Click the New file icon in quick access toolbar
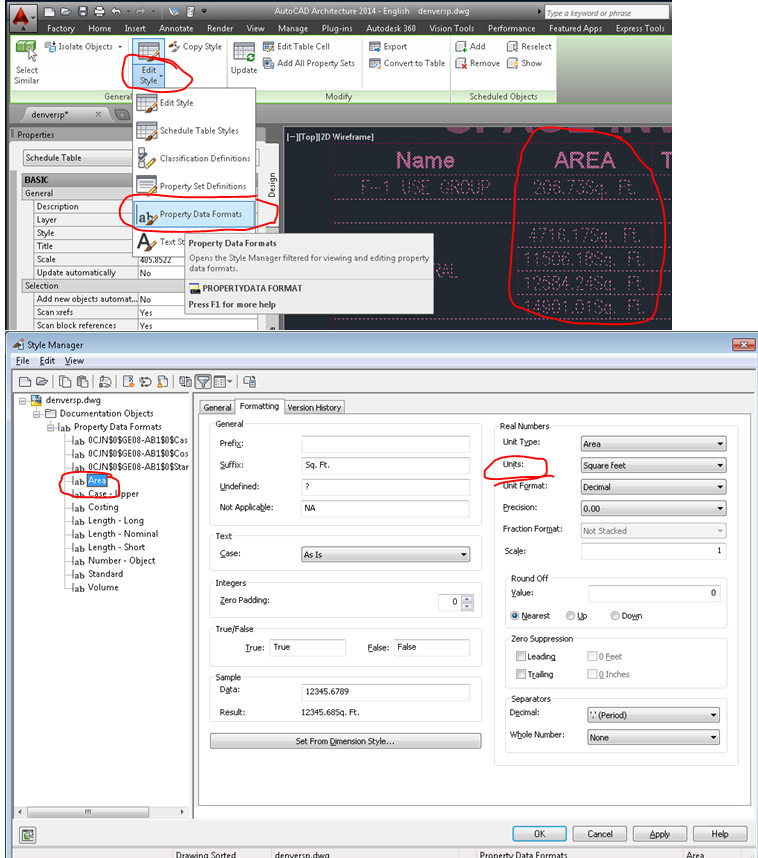 click(x=49, y=11)
